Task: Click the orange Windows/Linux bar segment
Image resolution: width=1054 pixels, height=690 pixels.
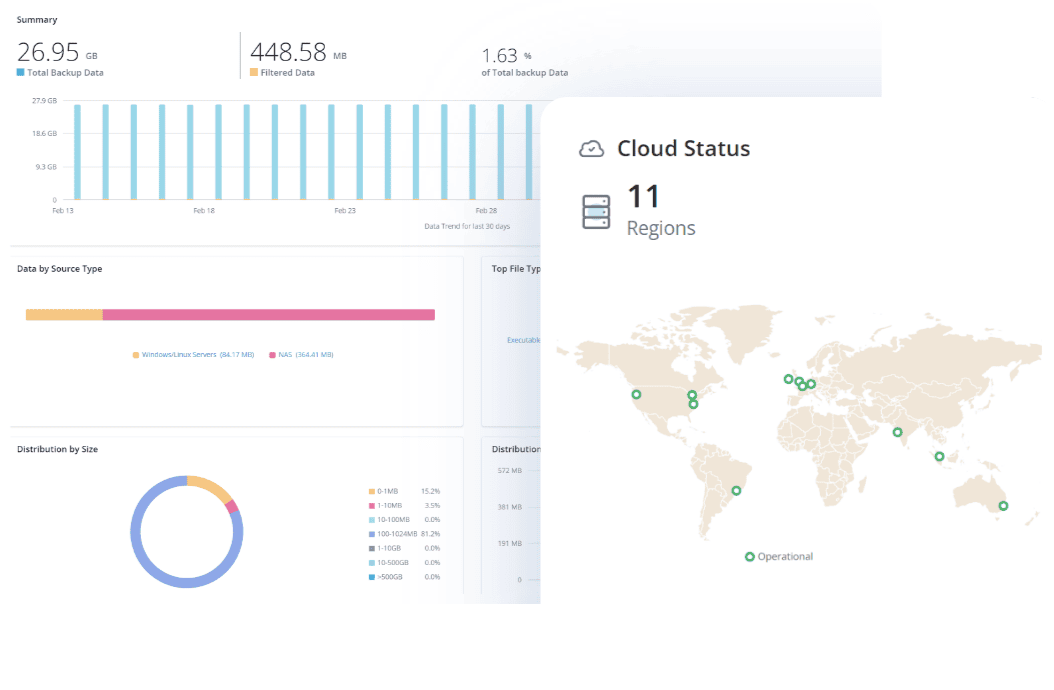Action: click(64, 315)
